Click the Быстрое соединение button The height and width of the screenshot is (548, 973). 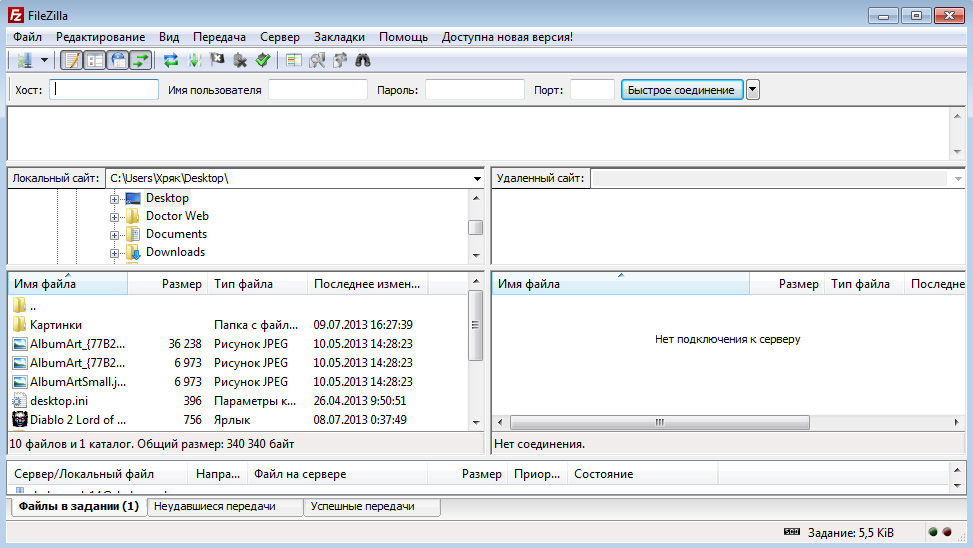[x=681, y=90]
